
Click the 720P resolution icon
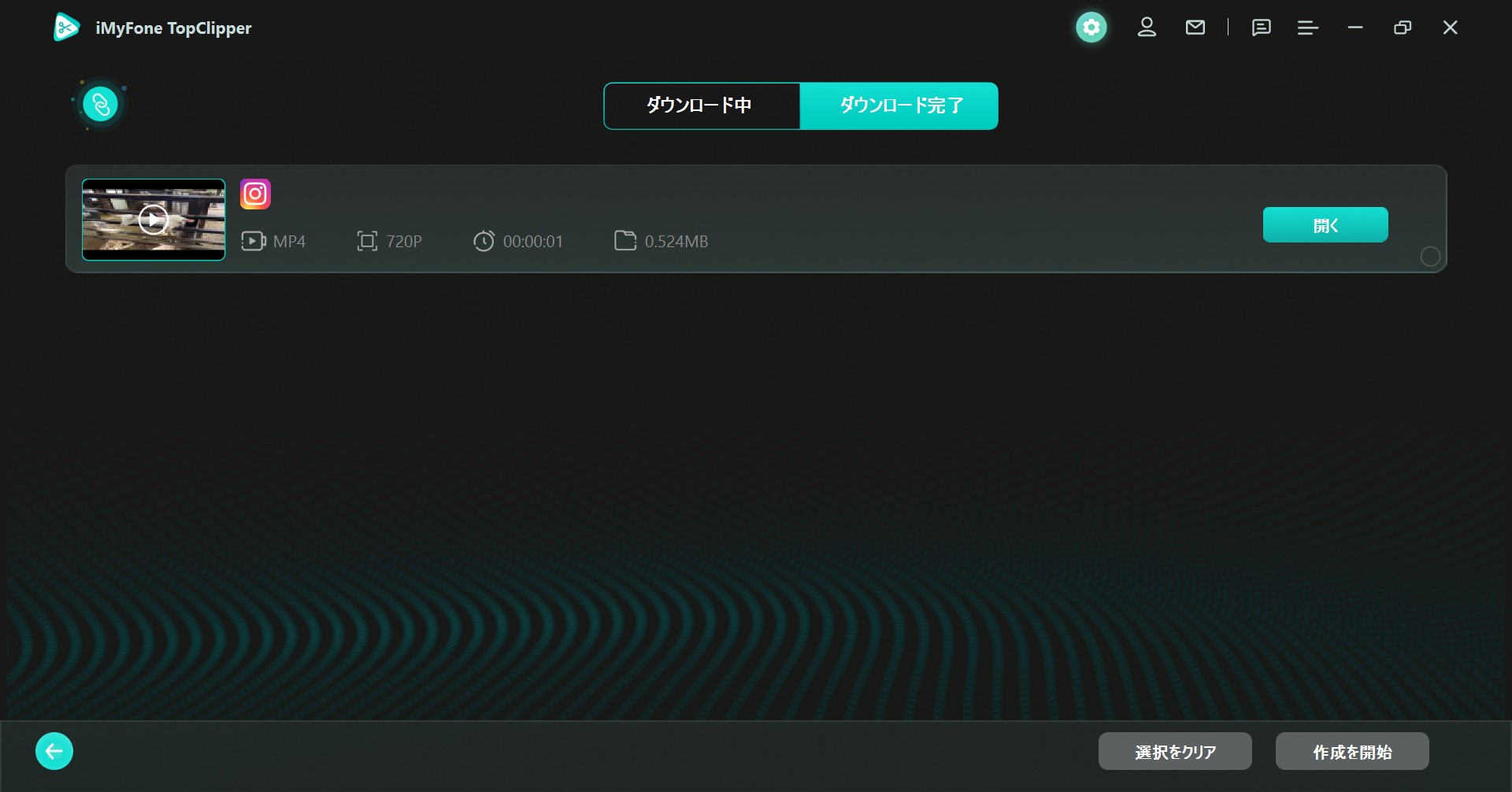pyautogui.click(x=367, y=241)
